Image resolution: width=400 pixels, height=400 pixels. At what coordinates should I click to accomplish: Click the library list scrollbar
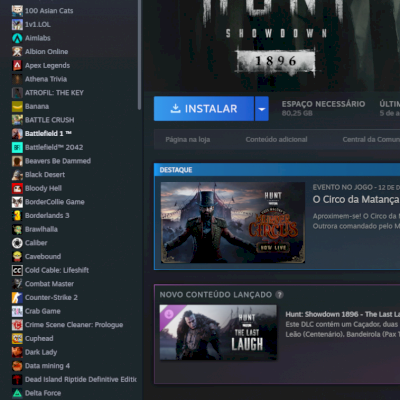pyautogui.click(x=139, y=55)
